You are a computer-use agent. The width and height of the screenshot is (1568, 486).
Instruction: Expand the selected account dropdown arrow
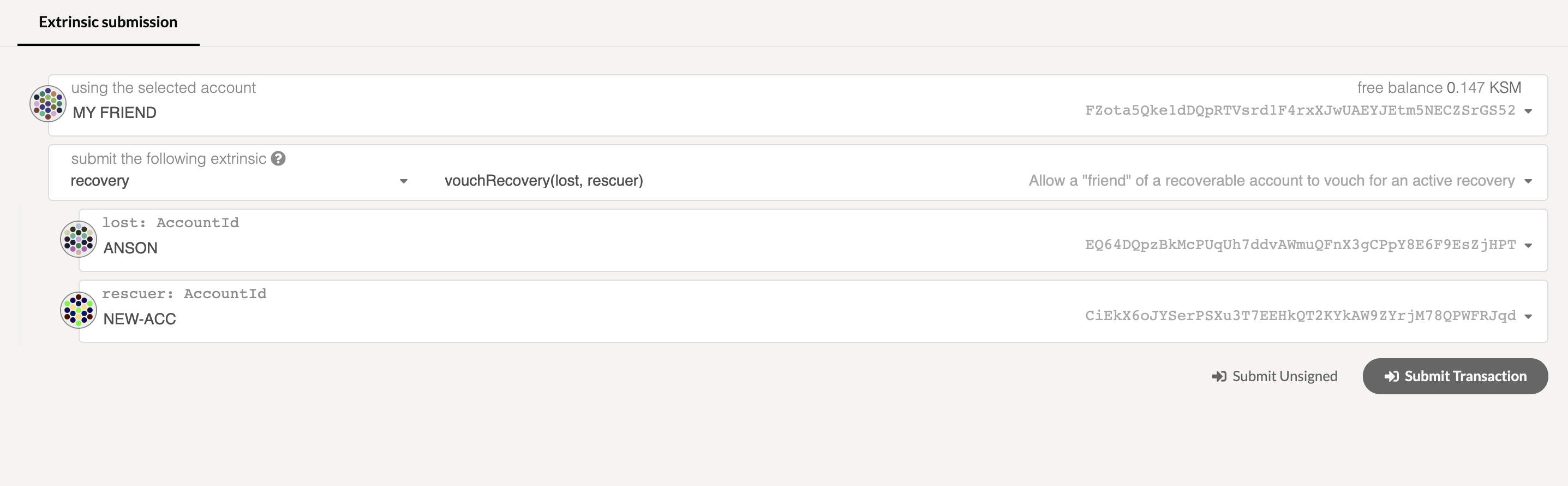(1528, 111)
